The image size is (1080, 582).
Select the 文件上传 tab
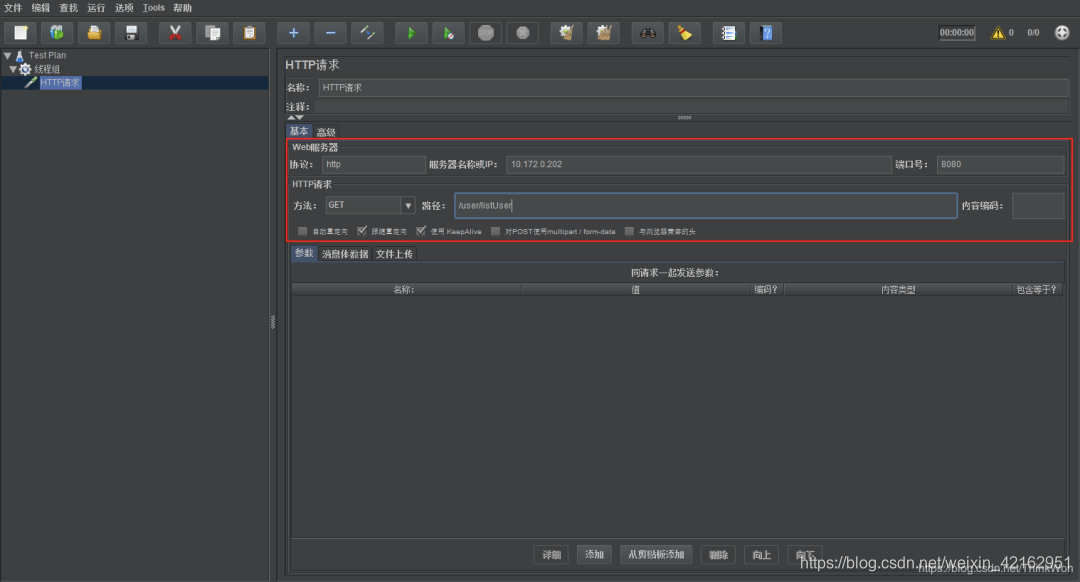pyautogui.click(x=395, y=254)
